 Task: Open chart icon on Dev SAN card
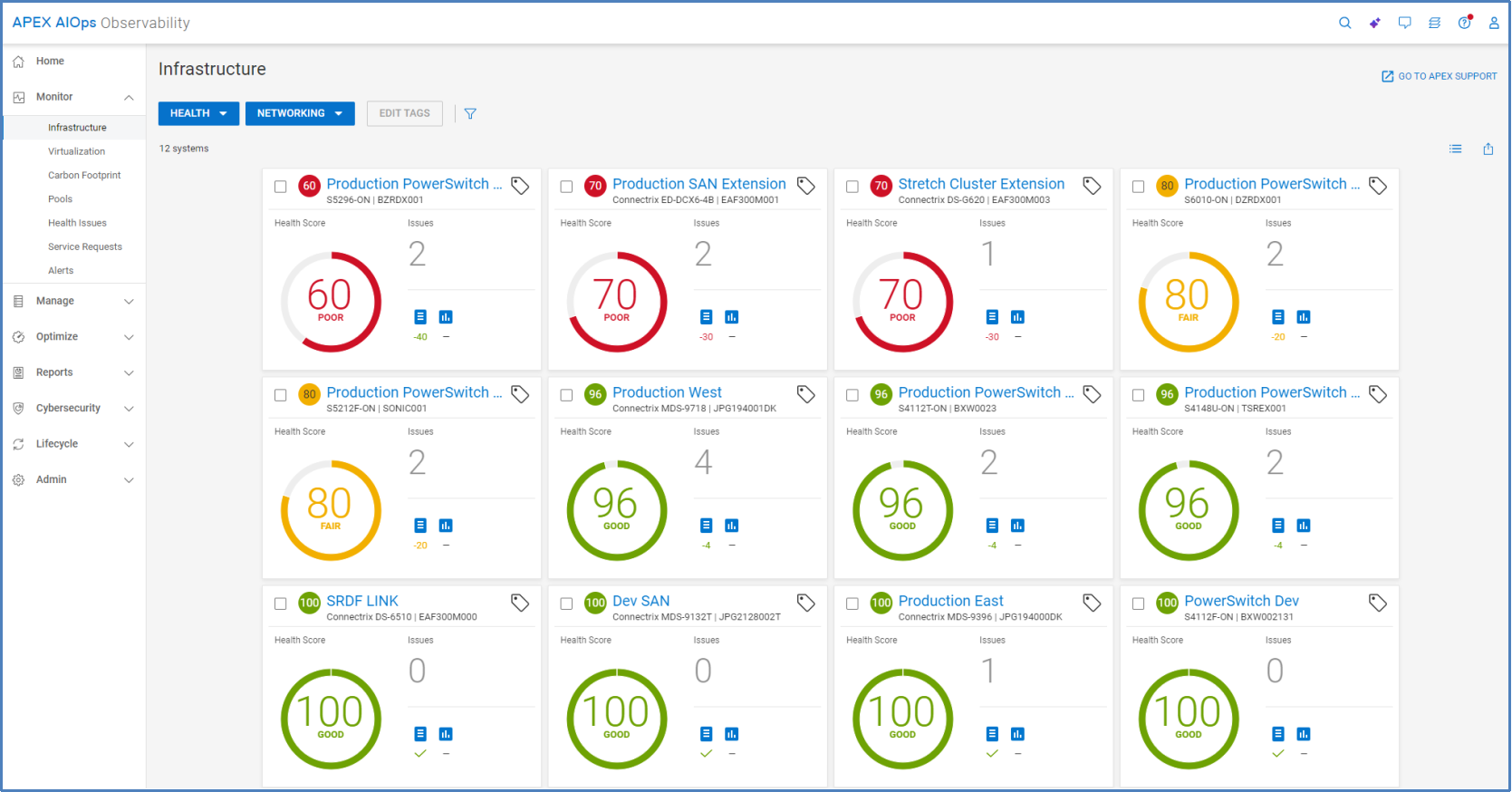click(732, 733)
